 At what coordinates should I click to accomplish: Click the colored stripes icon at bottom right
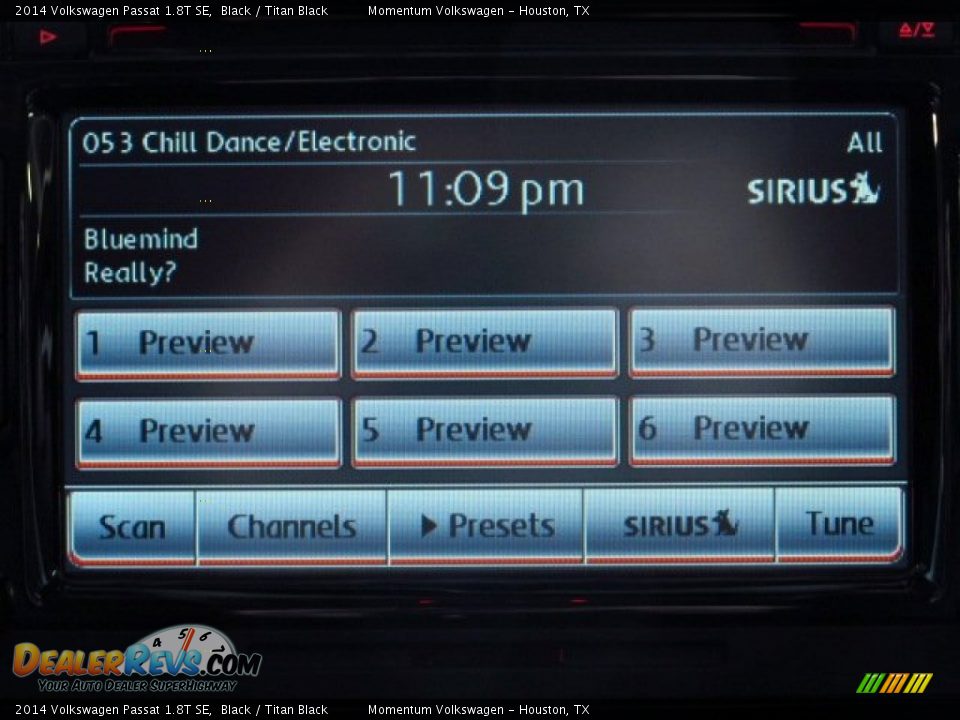894,683
